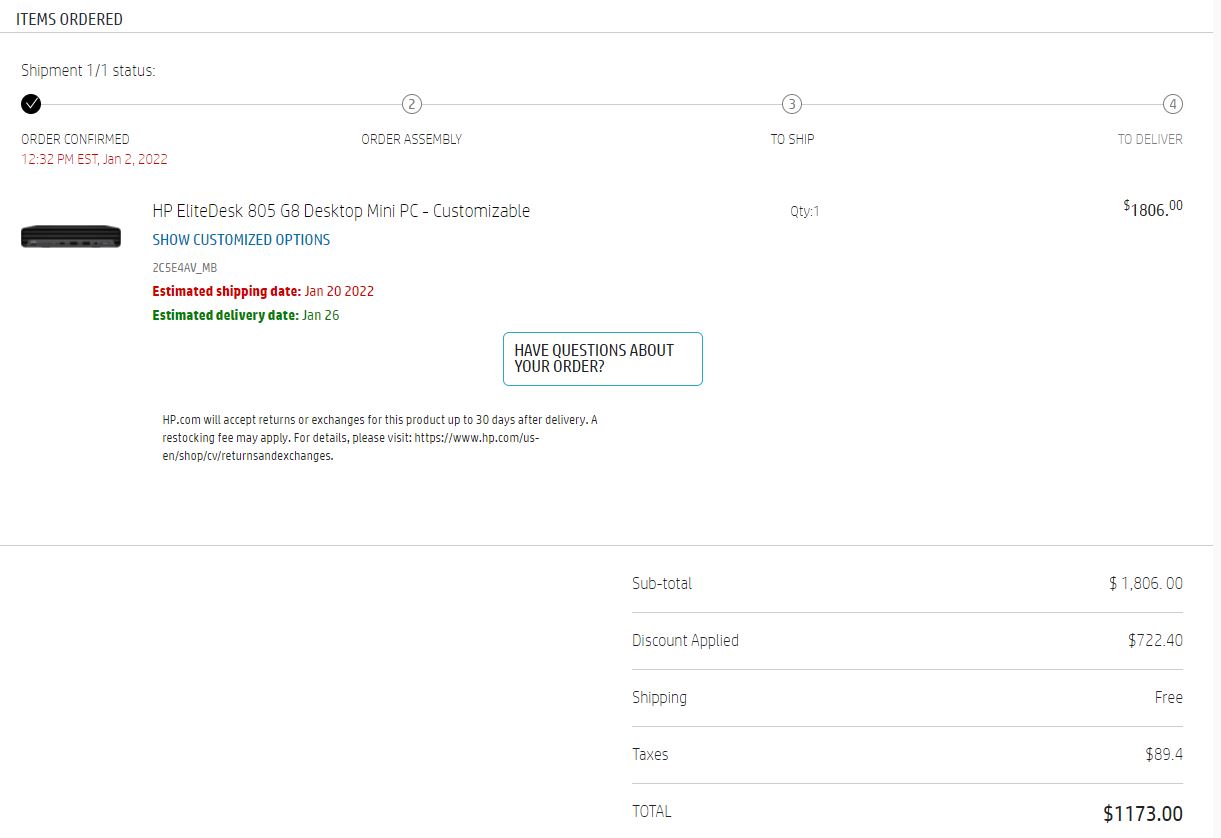Click Have Questions About Your Order button

(602, 358)
